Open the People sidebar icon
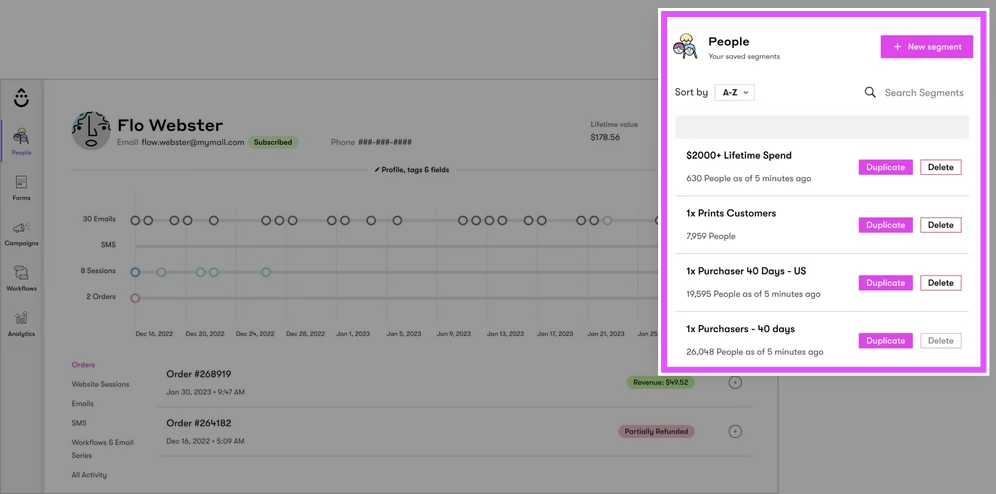Viewport: 996px width, 494px height. click(21, 136)
